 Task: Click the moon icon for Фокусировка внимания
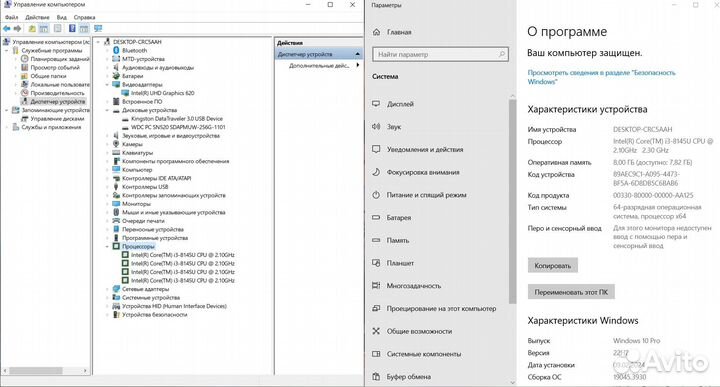pos(376,172)
